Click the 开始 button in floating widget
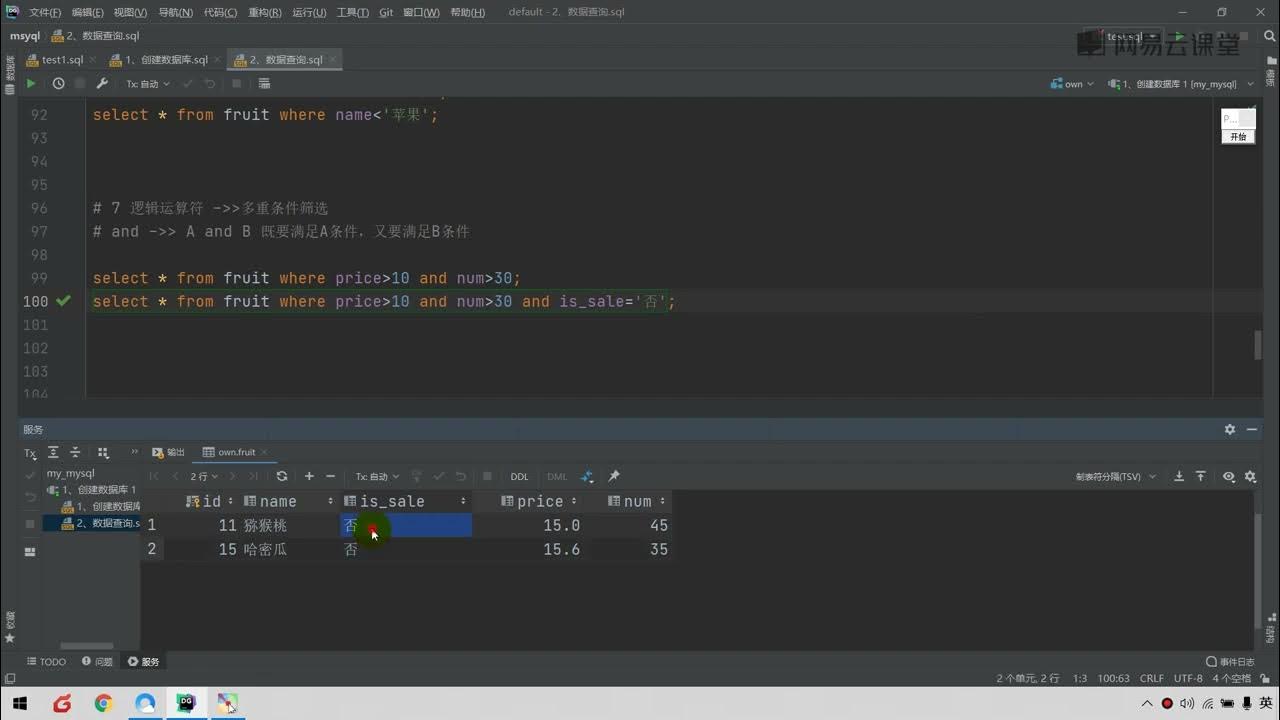The height and width of the screenshot is (720, 1280). pos(1238,137)
